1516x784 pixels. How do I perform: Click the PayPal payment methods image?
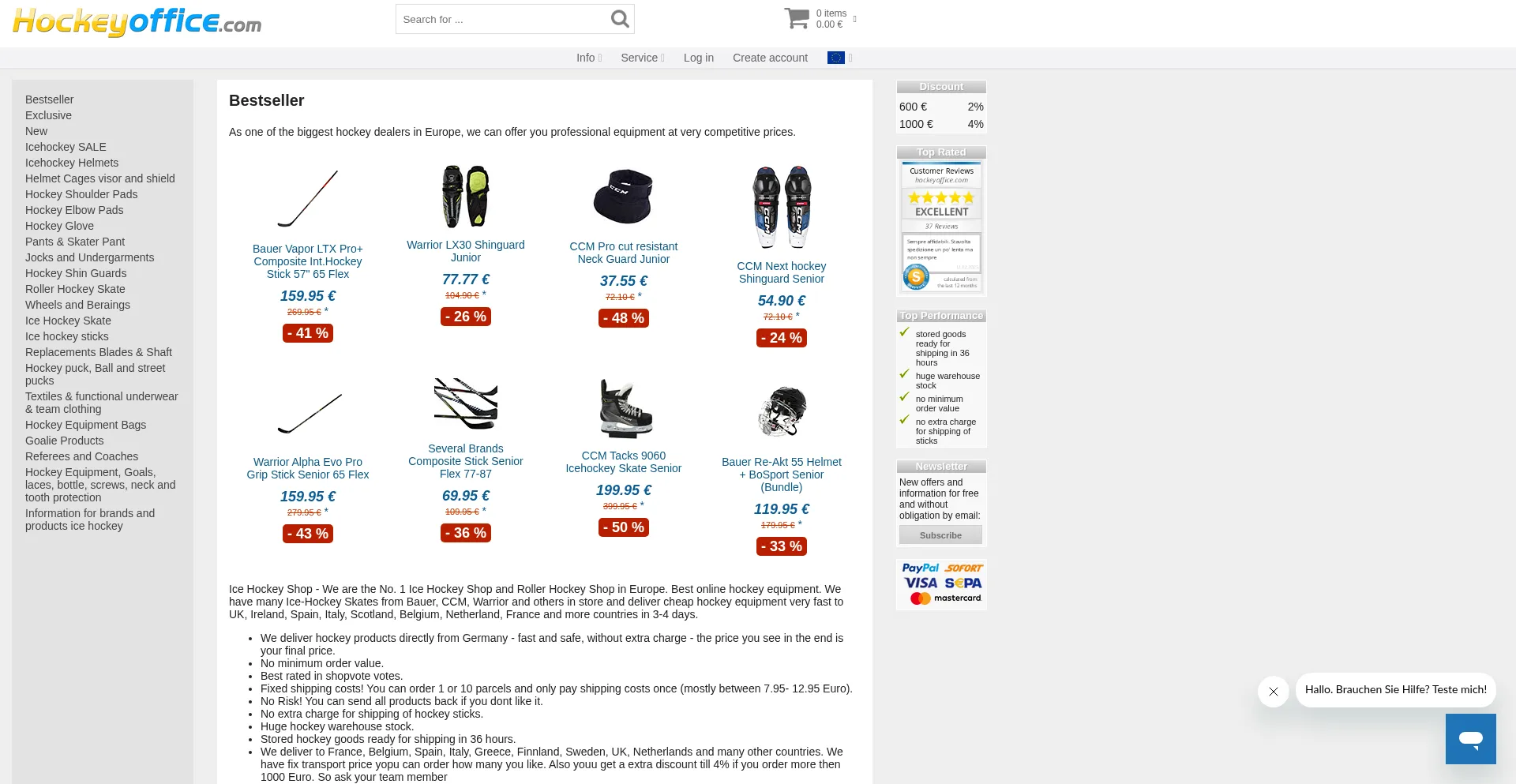coord(941,584)
